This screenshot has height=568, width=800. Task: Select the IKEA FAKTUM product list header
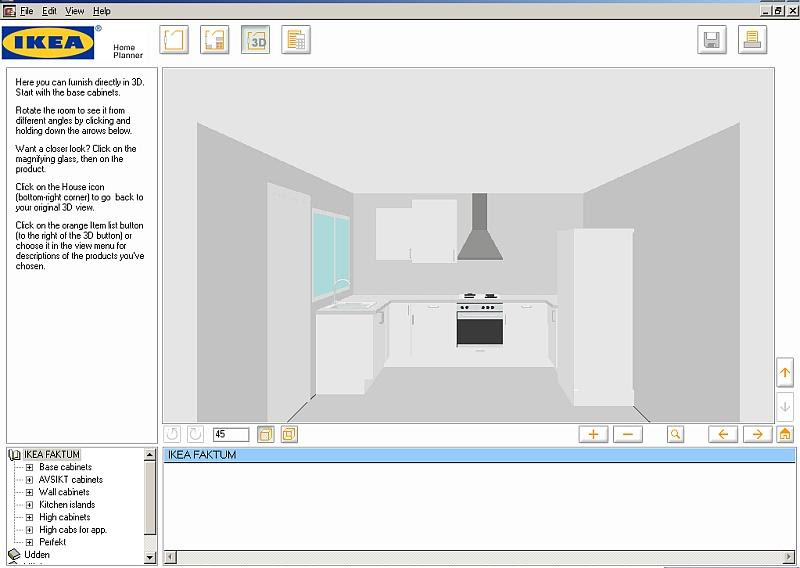pos(479,455)
